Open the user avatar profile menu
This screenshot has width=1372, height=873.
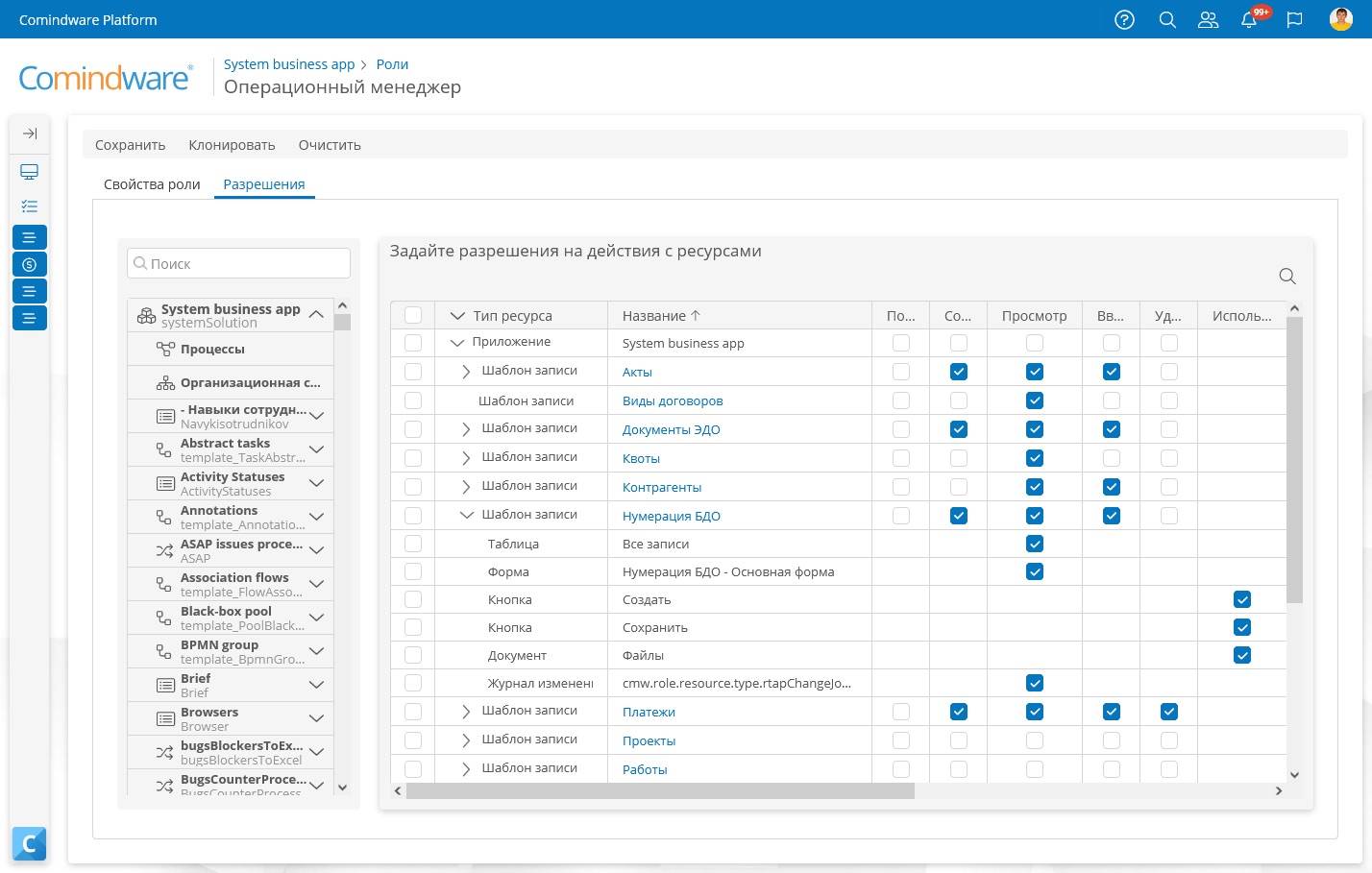[x=1340, y=19]
